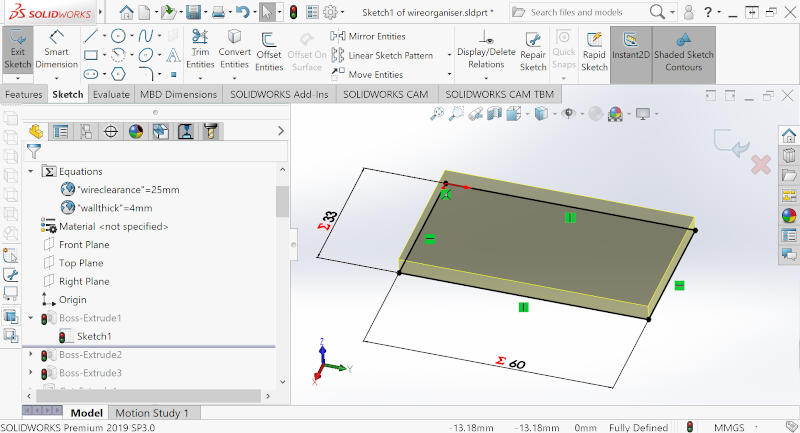Open the Options gear icon
800x433 pixels.
click(x=330, y=12)
